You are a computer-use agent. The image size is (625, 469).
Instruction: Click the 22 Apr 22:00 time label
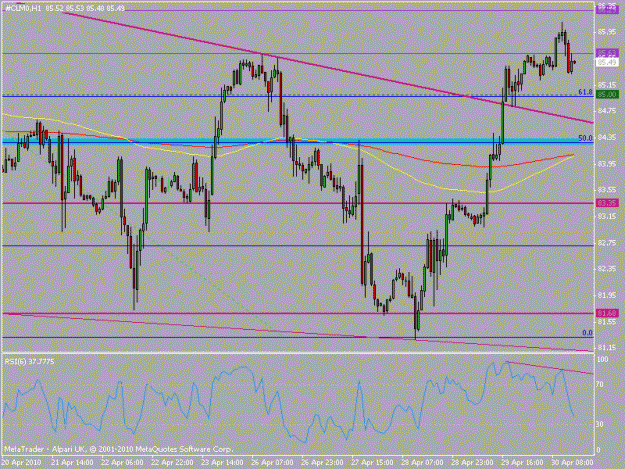(x=172, y=462)
